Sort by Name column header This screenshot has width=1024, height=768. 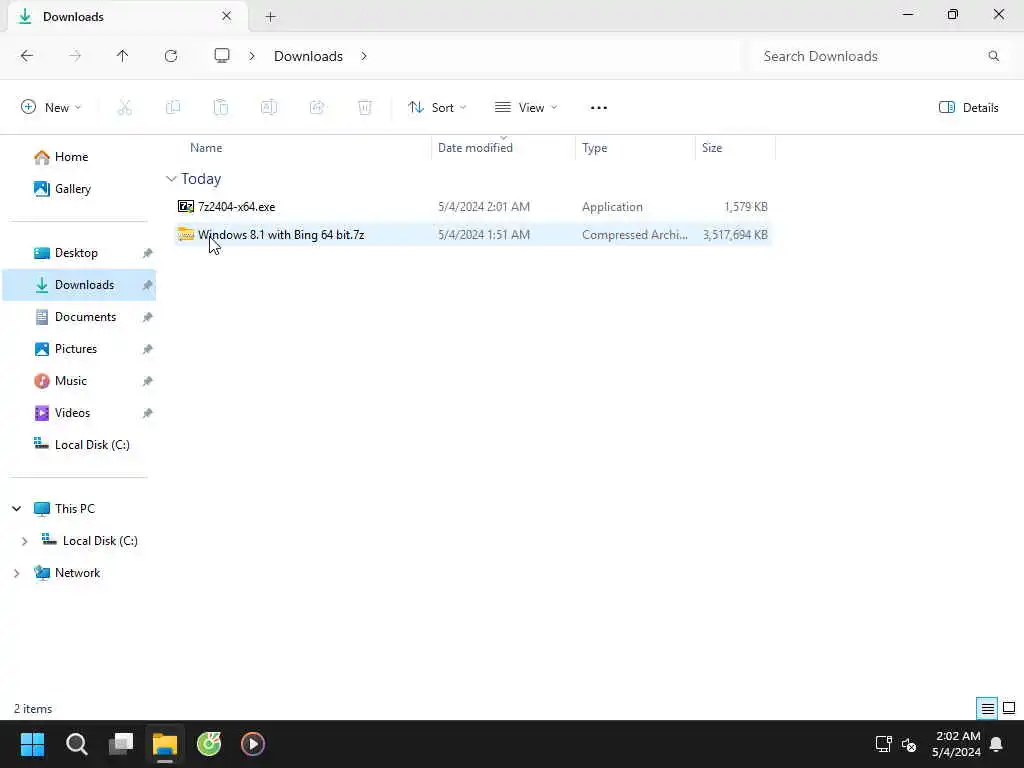pos(206,148)
